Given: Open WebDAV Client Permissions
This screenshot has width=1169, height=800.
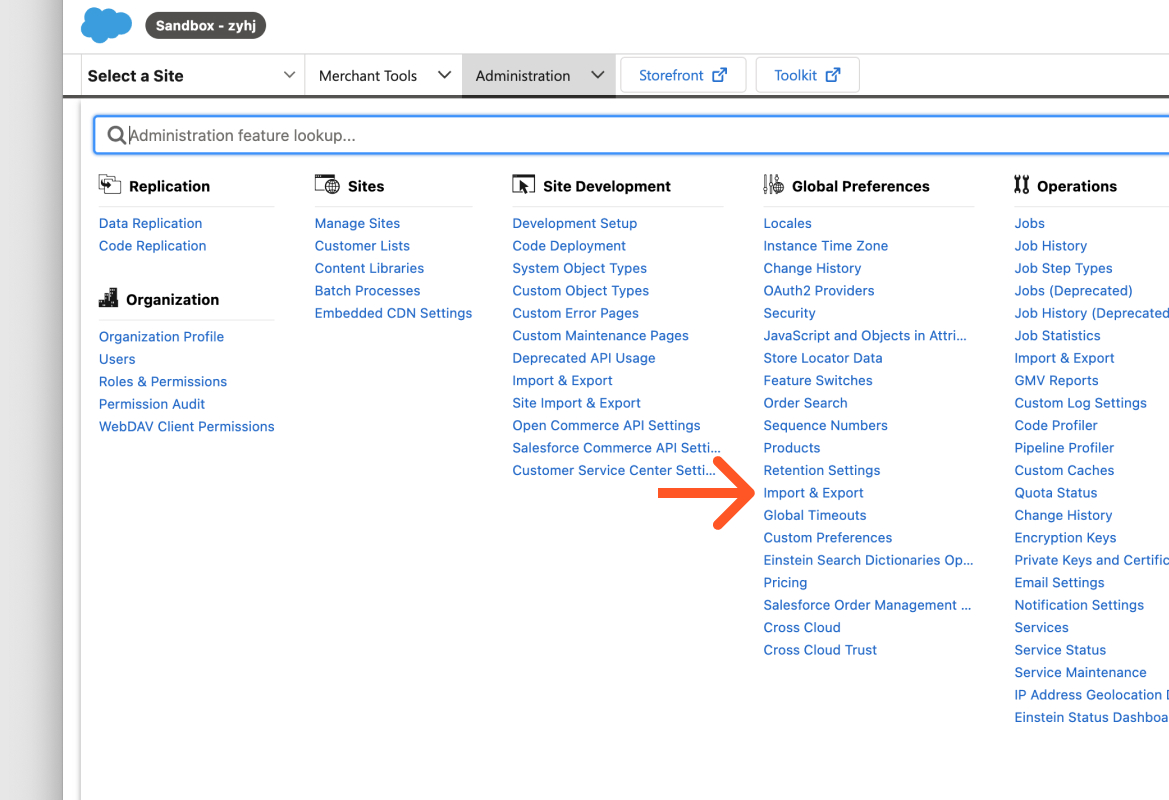Looking at the screenshot, I should pyautogui.click(x=187, y=426).
